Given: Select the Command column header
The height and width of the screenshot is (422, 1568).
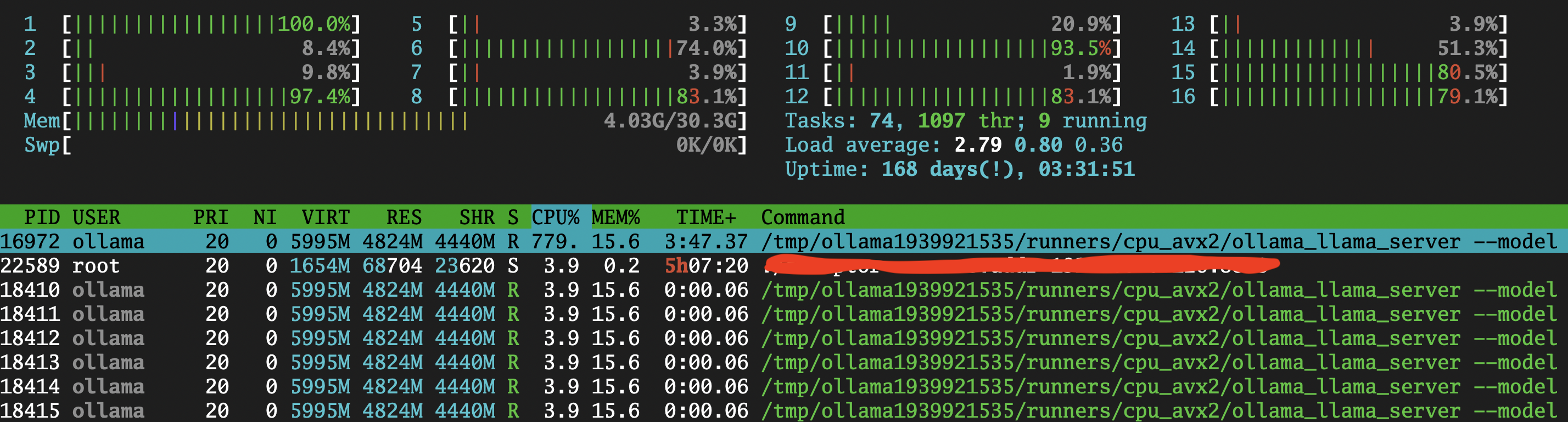Looking at the screenshot, I should (803, 217).
